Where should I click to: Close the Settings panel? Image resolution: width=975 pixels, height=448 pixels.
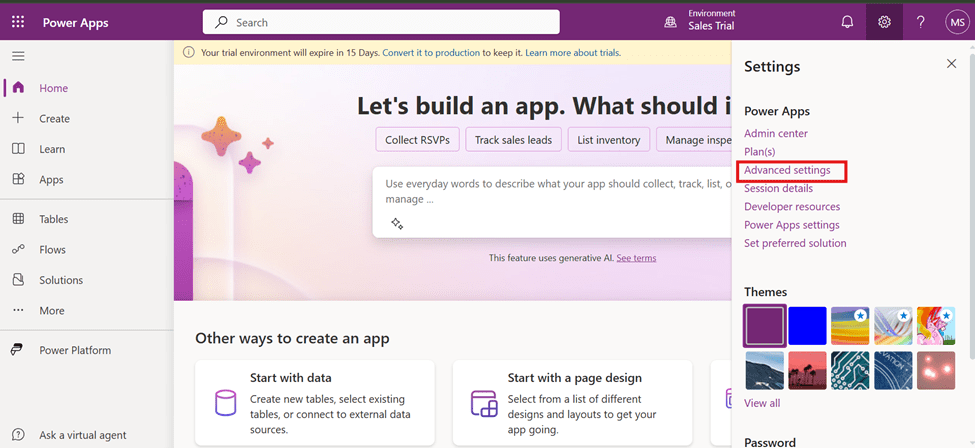point(951,64)
